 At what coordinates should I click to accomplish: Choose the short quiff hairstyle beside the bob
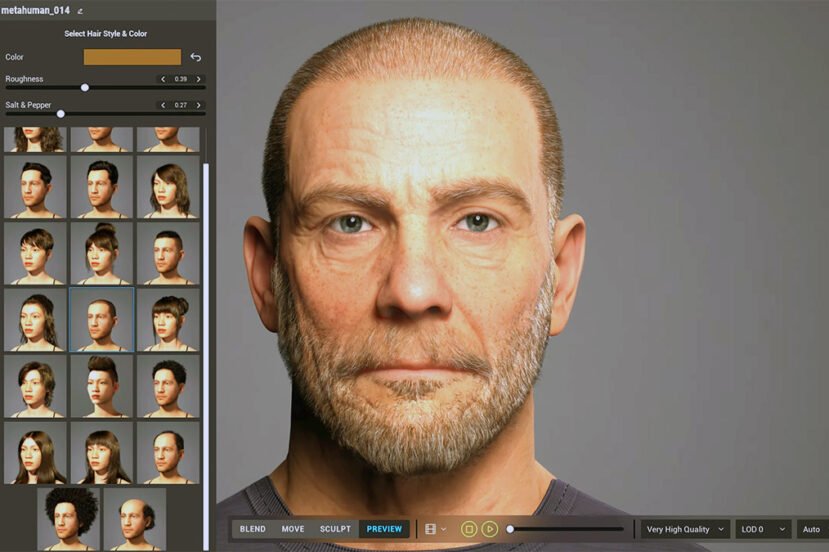tap(102, 187)
